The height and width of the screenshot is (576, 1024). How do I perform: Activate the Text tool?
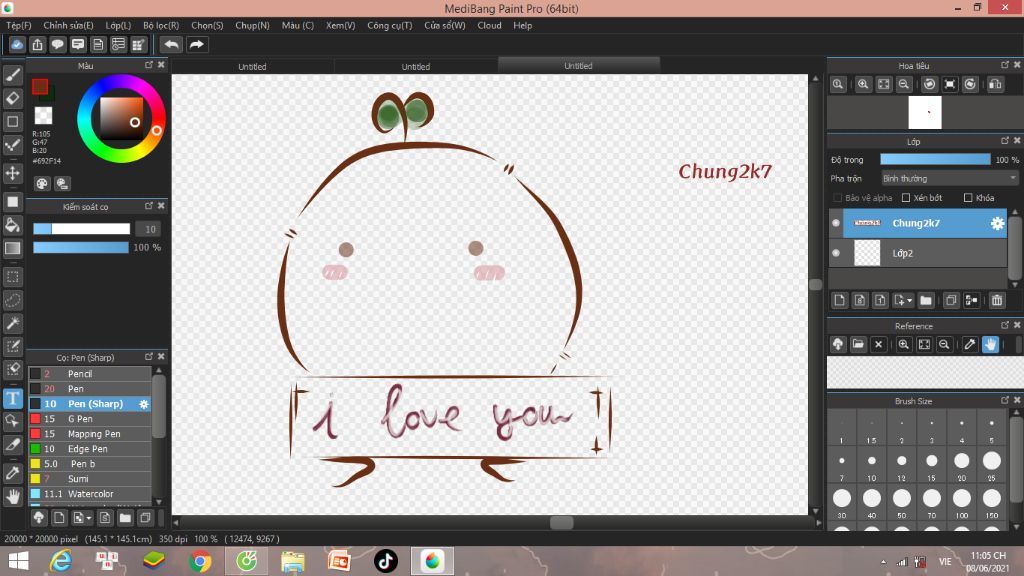(x=12, y=398)
